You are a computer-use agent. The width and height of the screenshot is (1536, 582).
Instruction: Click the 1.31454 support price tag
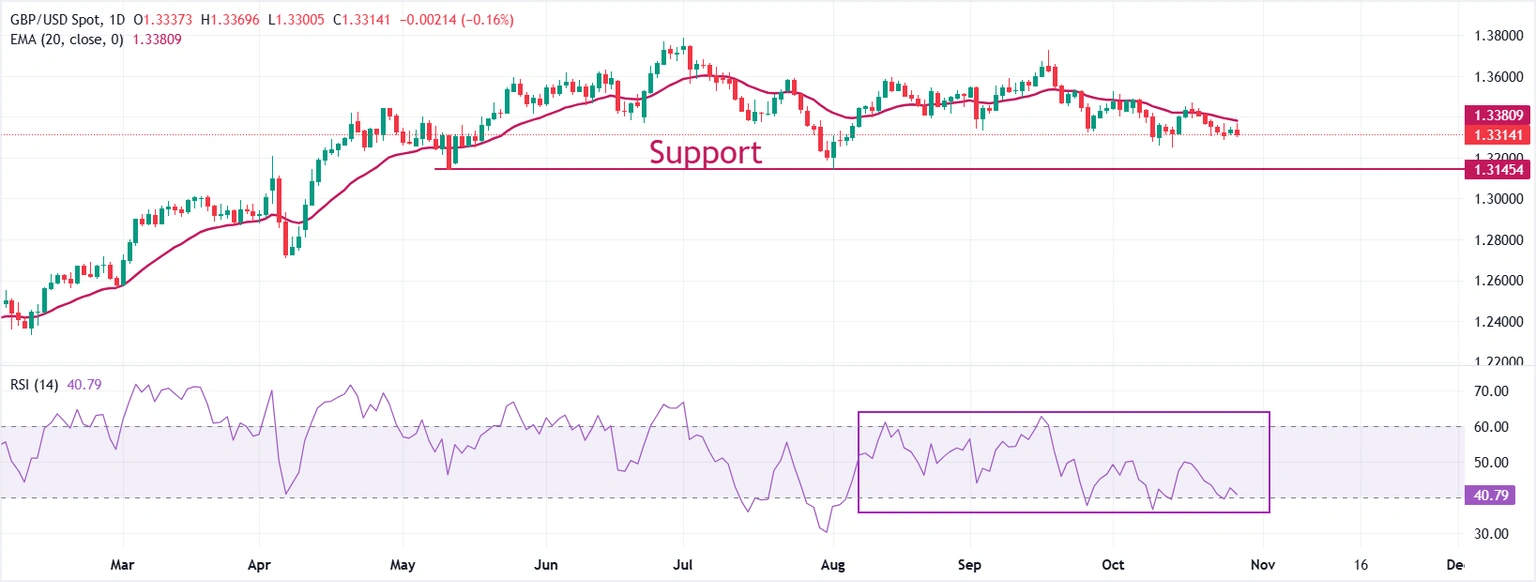click(1496, 169)
